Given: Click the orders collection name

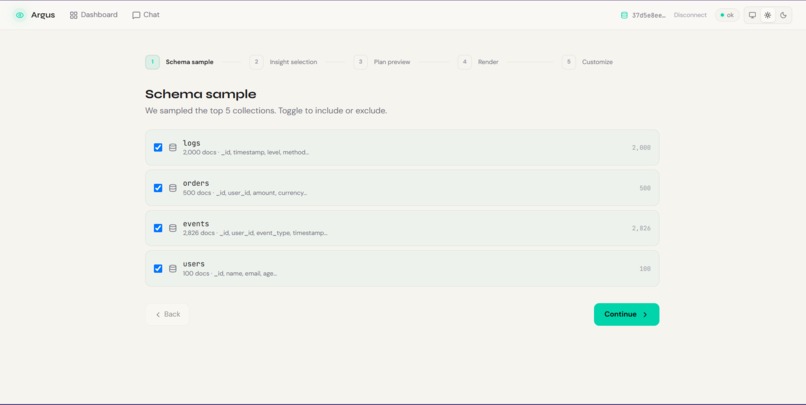Looking at the screenshot, I should pyautogui.click(x=196, y=183).
